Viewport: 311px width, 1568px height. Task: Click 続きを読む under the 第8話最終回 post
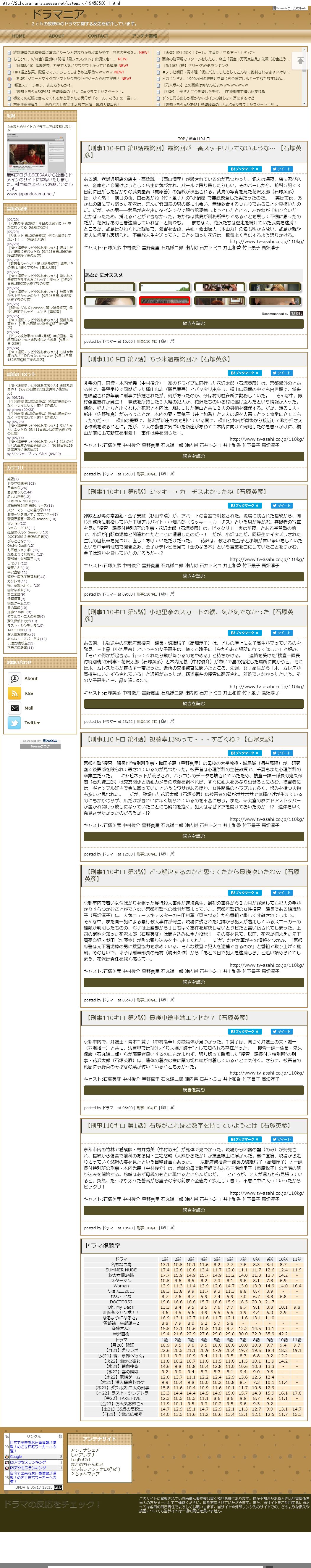click(194, 323)
